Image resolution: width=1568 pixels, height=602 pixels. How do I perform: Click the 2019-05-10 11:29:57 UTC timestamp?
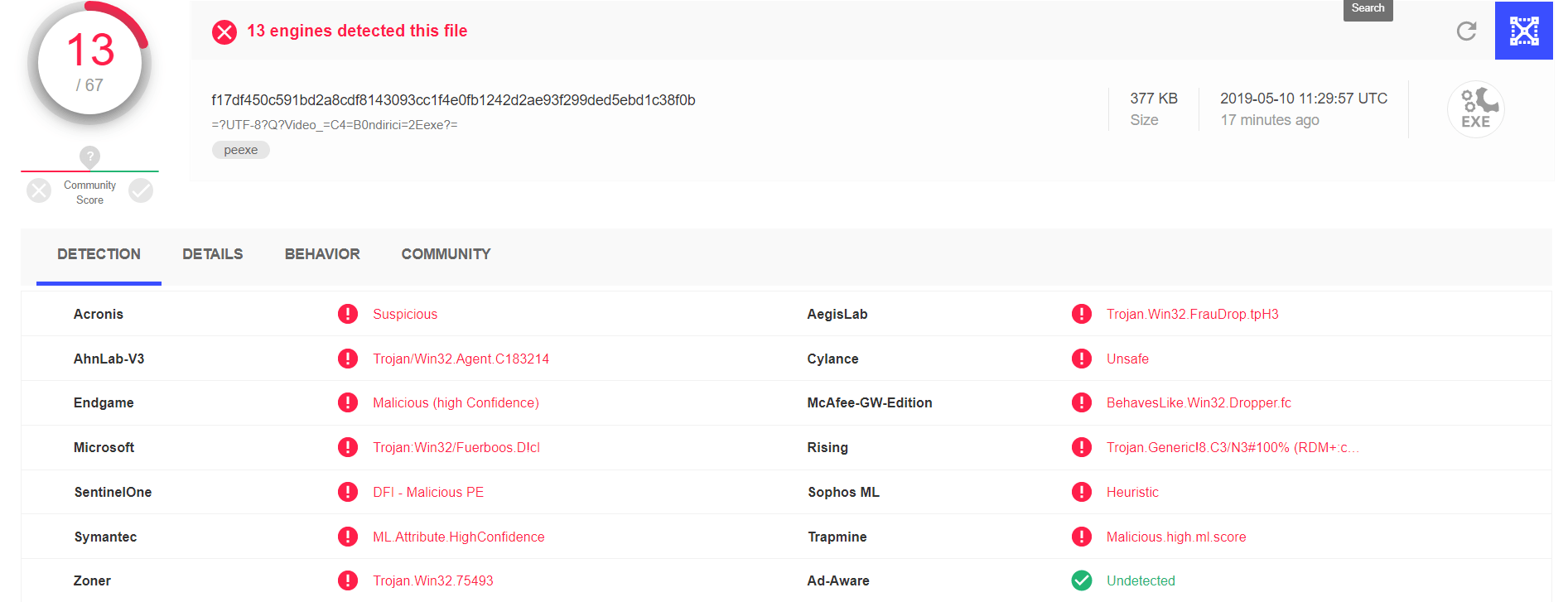click(1304, 99)
